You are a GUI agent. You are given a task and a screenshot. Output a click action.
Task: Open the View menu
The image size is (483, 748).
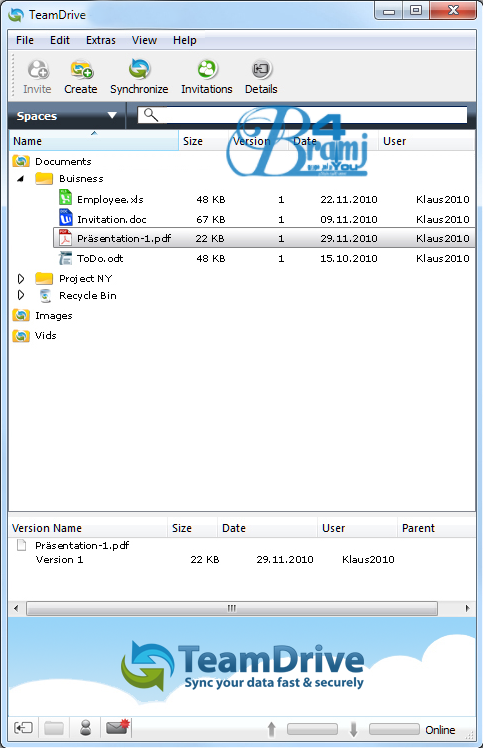point(144,40)
